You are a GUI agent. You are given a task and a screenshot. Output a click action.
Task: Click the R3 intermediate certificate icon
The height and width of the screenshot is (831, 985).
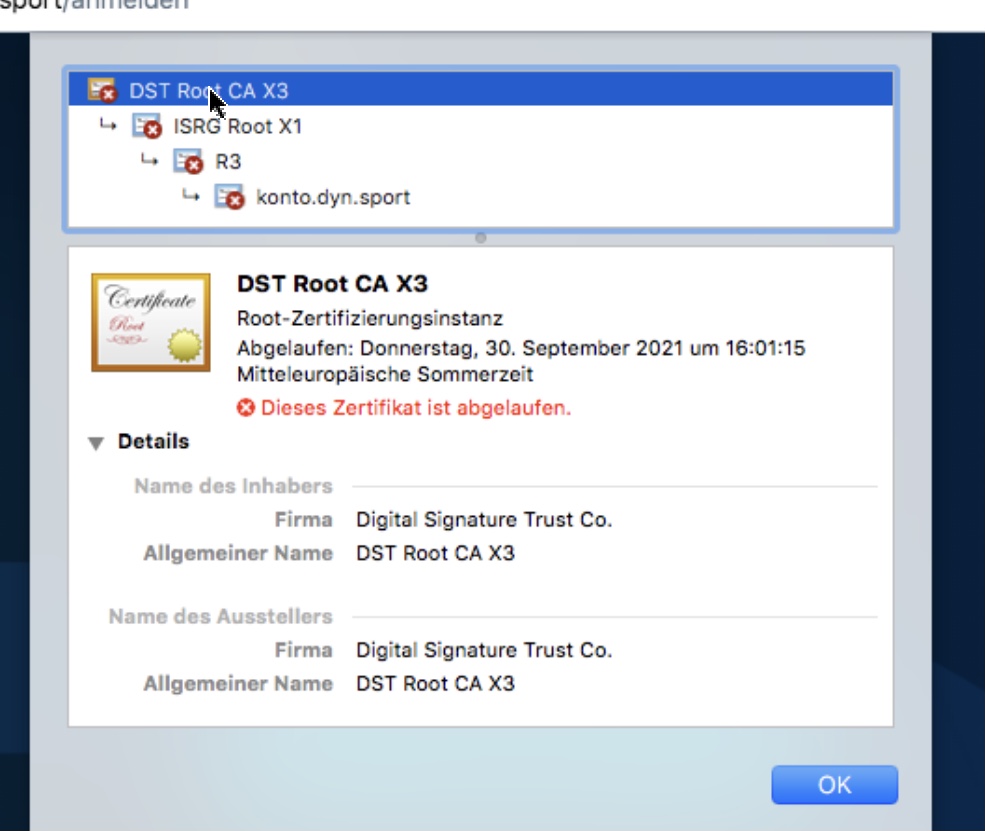(188, 162)
